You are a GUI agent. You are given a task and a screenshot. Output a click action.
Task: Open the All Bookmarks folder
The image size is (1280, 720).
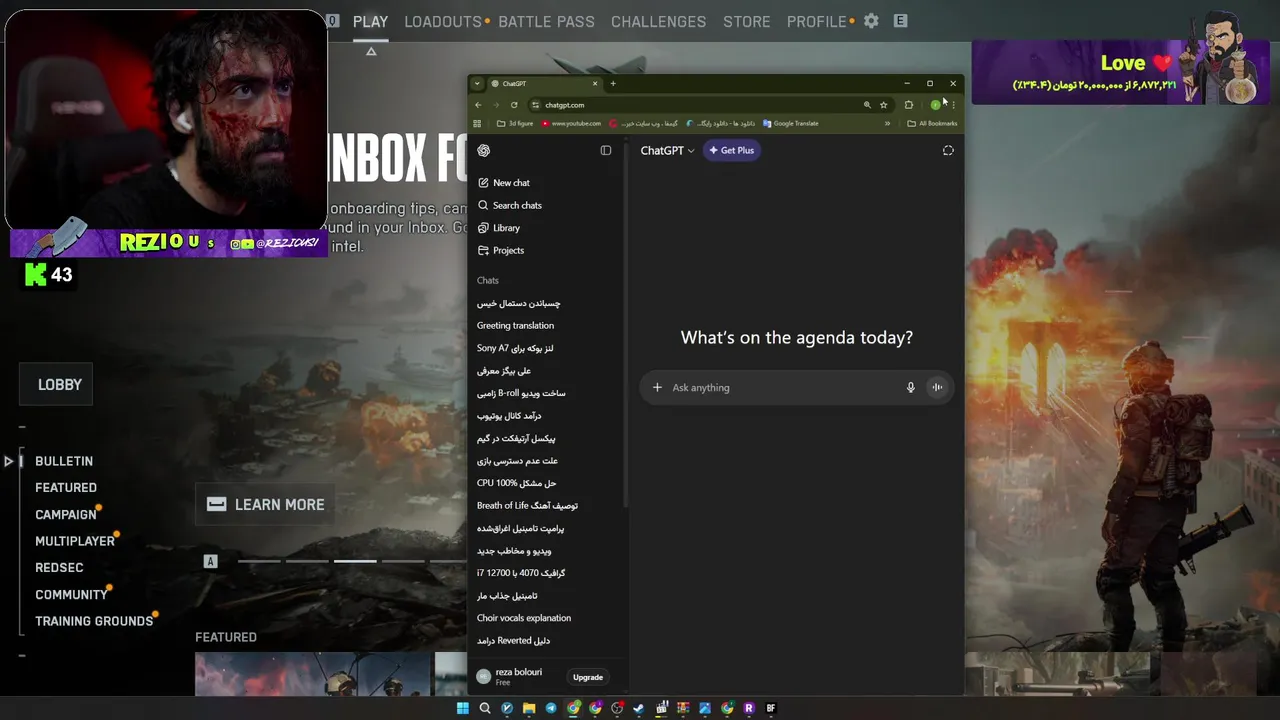click(x=932, y=124)
